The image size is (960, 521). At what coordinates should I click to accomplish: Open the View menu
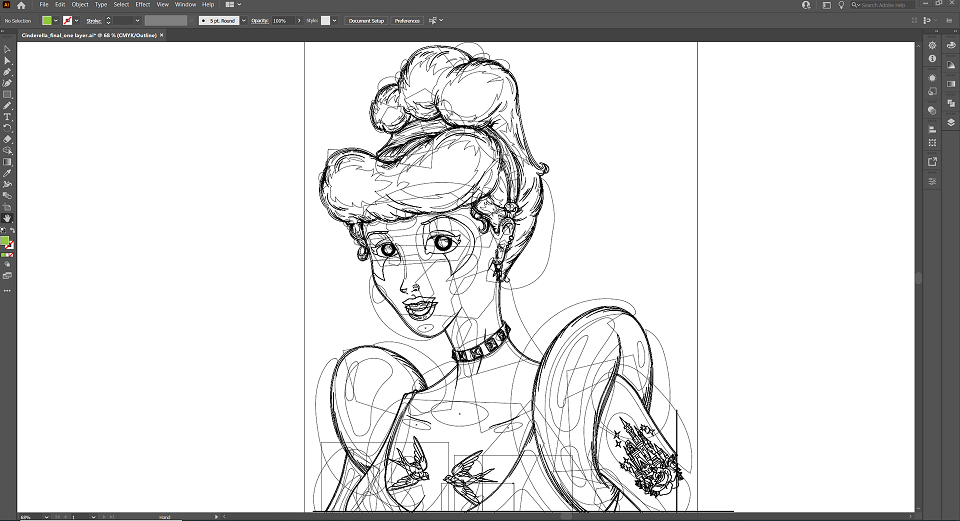(162, 4)
